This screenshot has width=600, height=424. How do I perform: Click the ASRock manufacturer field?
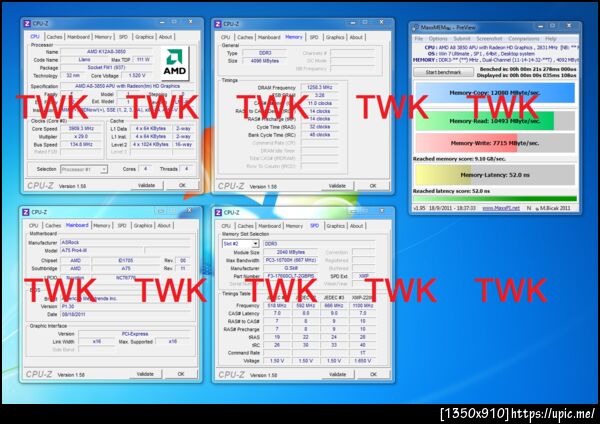(125, 243)
